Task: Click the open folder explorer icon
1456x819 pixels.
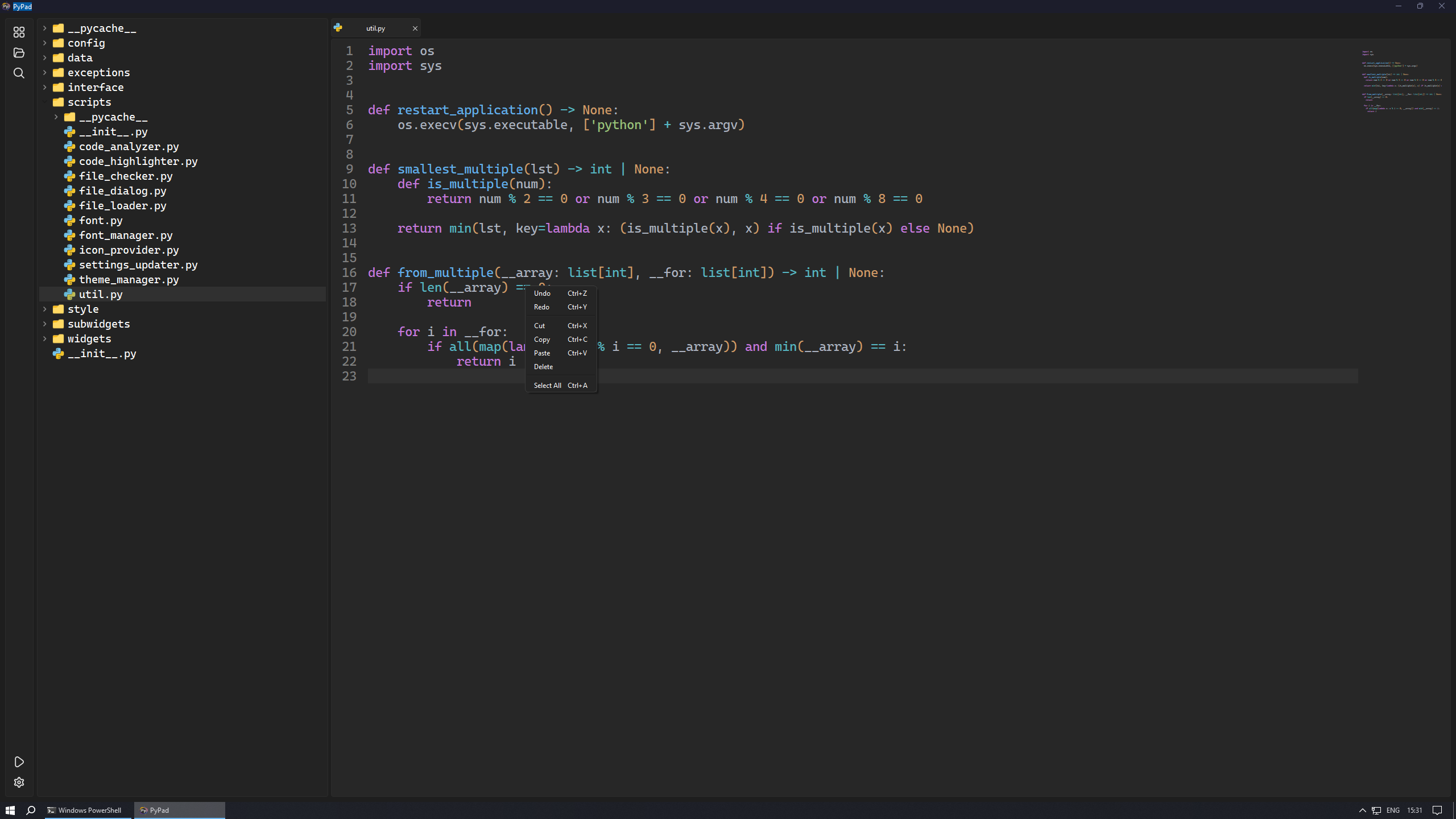Action: [x=19, y=52]
